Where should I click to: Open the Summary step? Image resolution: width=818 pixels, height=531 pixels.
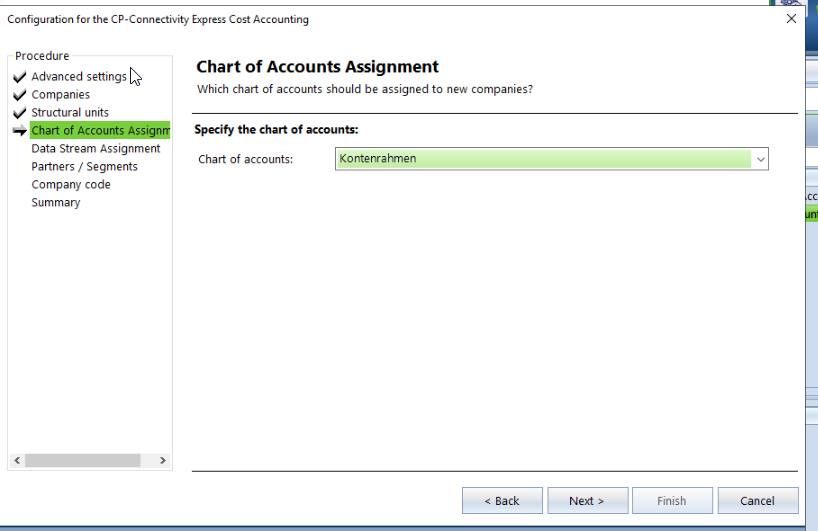pyautogui.click(x=55, y=203)
